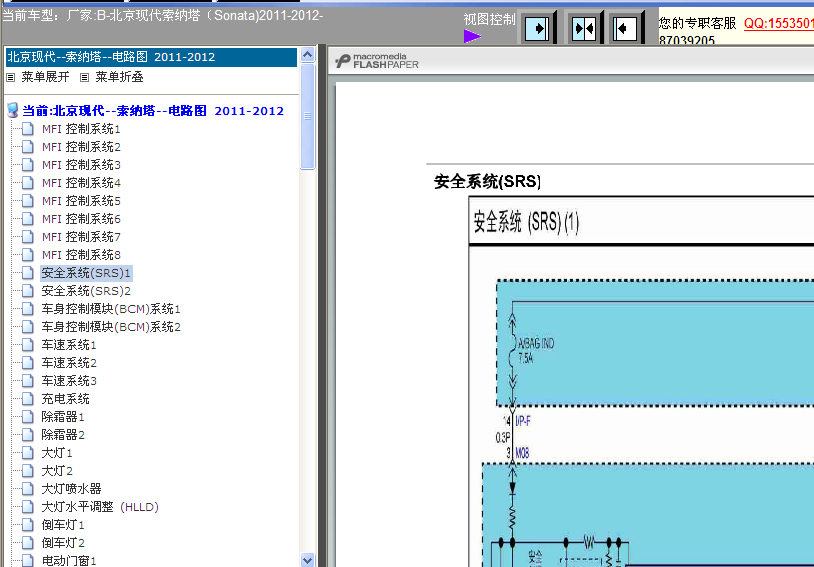
Task: Open 车速系统1 diagram
Action: pyautogui.click(x=69, y=345)
